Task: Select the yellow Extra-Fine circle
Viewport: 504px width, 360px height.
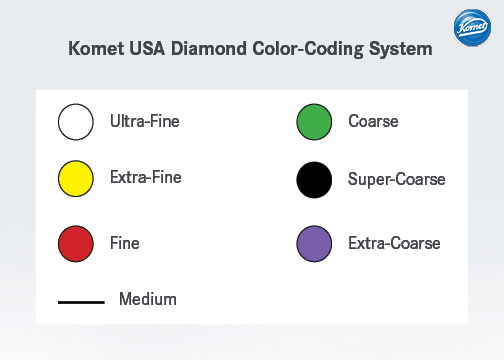Action: tap(76, 178)
